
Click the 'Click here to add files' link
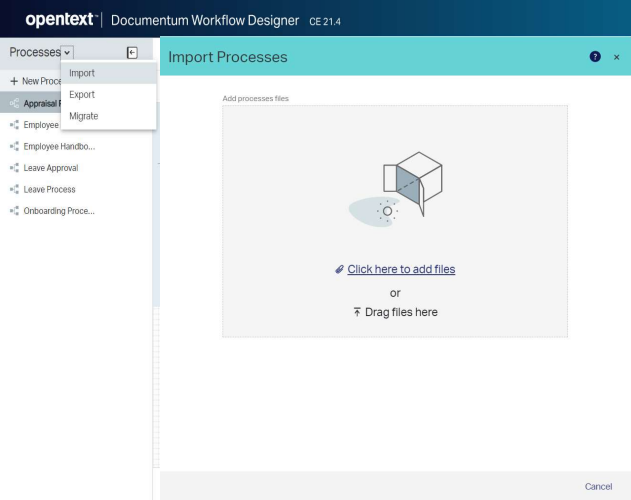[401, 269]
